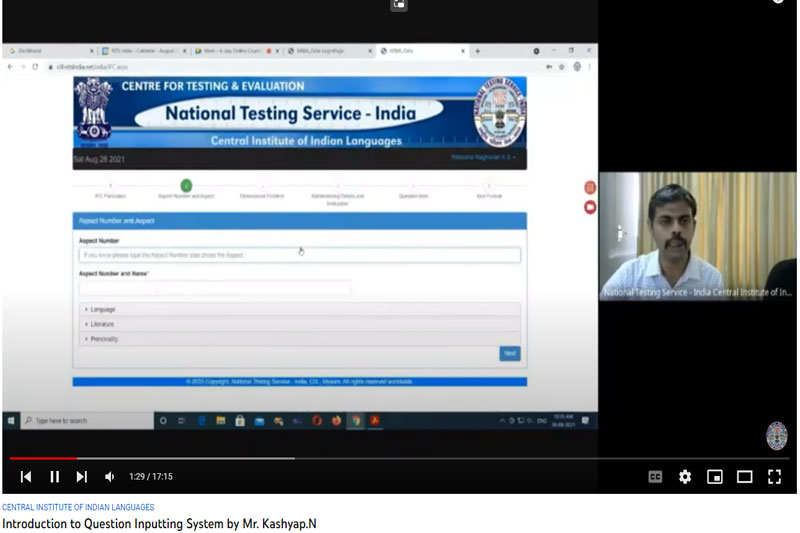The width and height of the screenshot is (800, 533).
Task: Go to the Question Item step
Action: point(413,190)
